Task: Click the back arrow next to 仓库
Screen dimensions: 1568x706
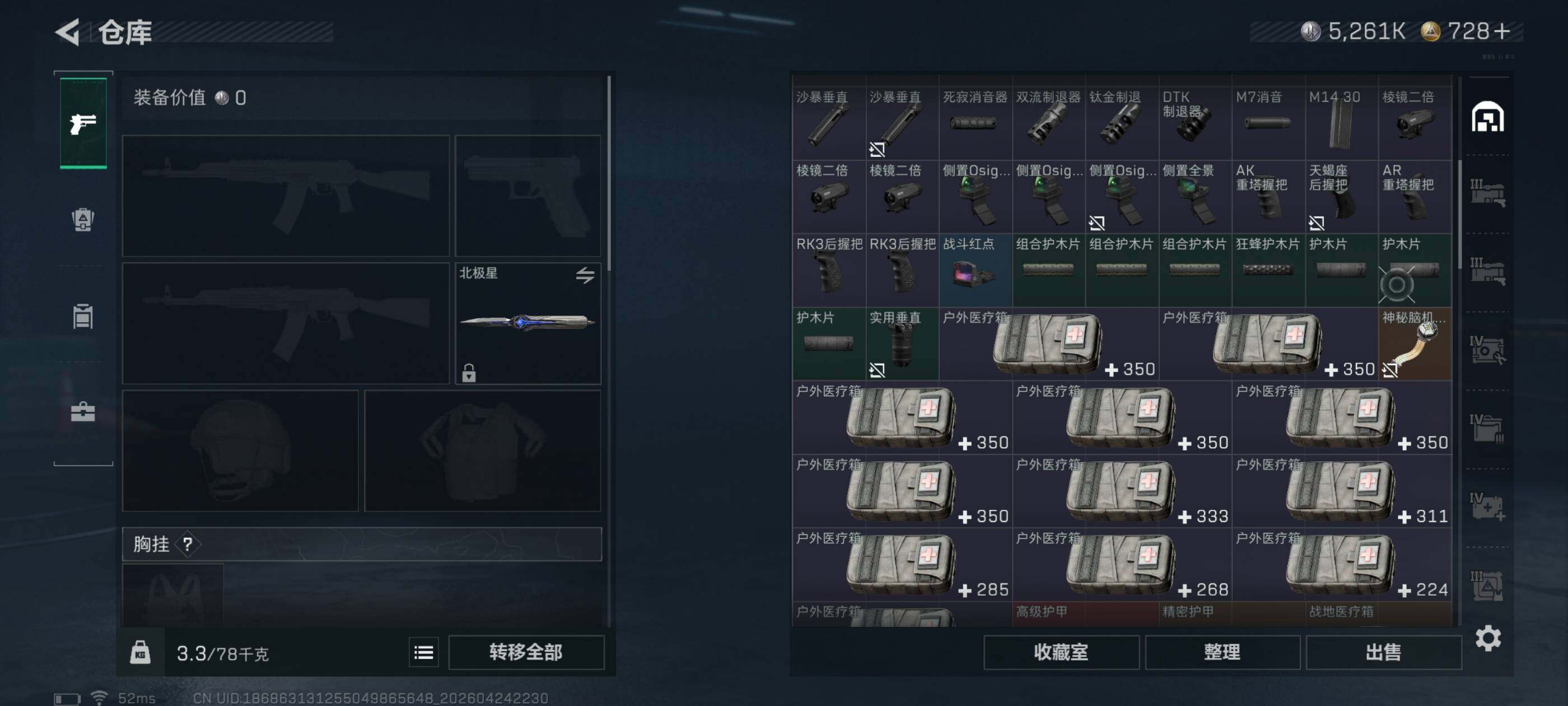Action: point(68,32)
